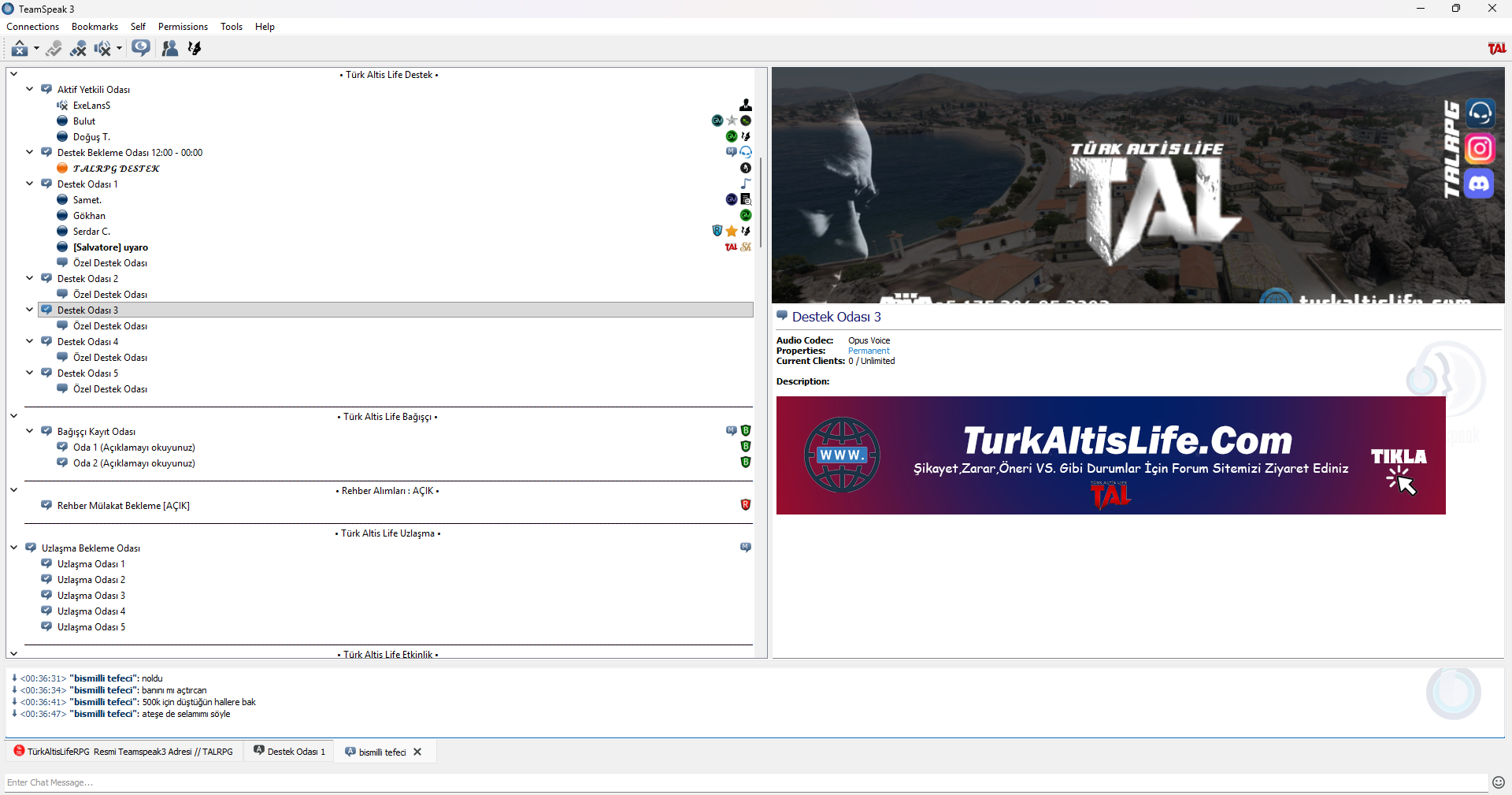Click the R shield badge on Serdar C. row
Screen dimensions: 1512x795
[717, 231]
